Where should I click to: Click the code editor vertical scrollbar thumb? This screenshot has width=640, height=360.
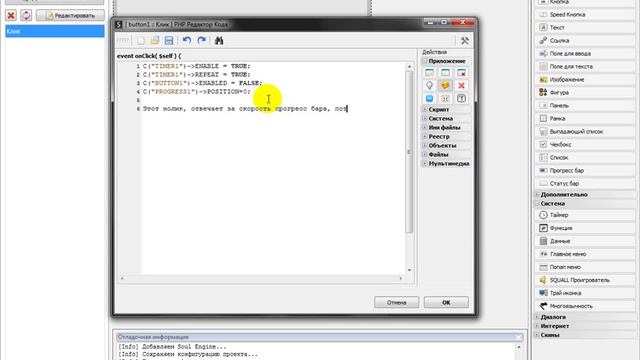[x=409, y=152]
